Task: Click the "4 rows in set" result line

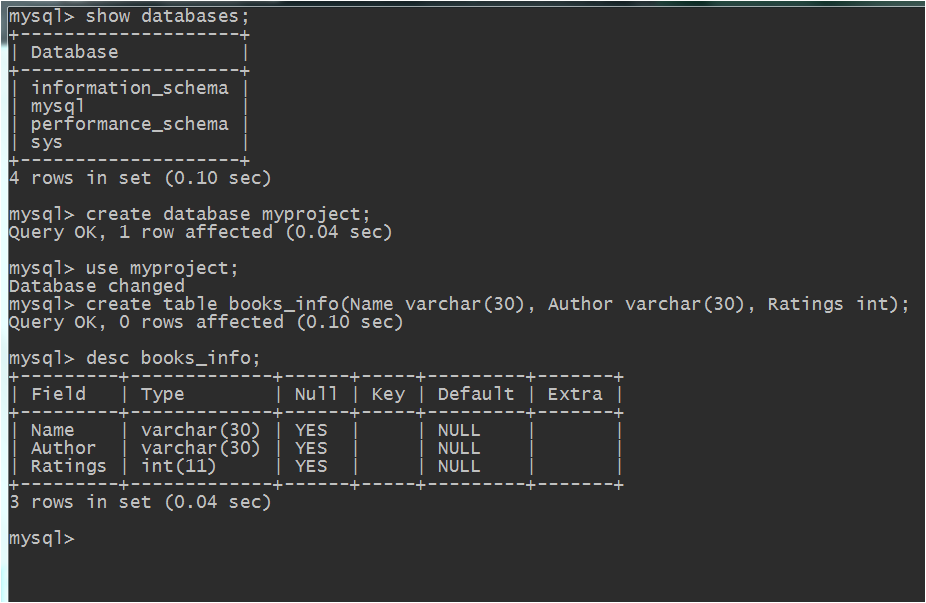Action: pyautogui.click(x=139, y=178)
